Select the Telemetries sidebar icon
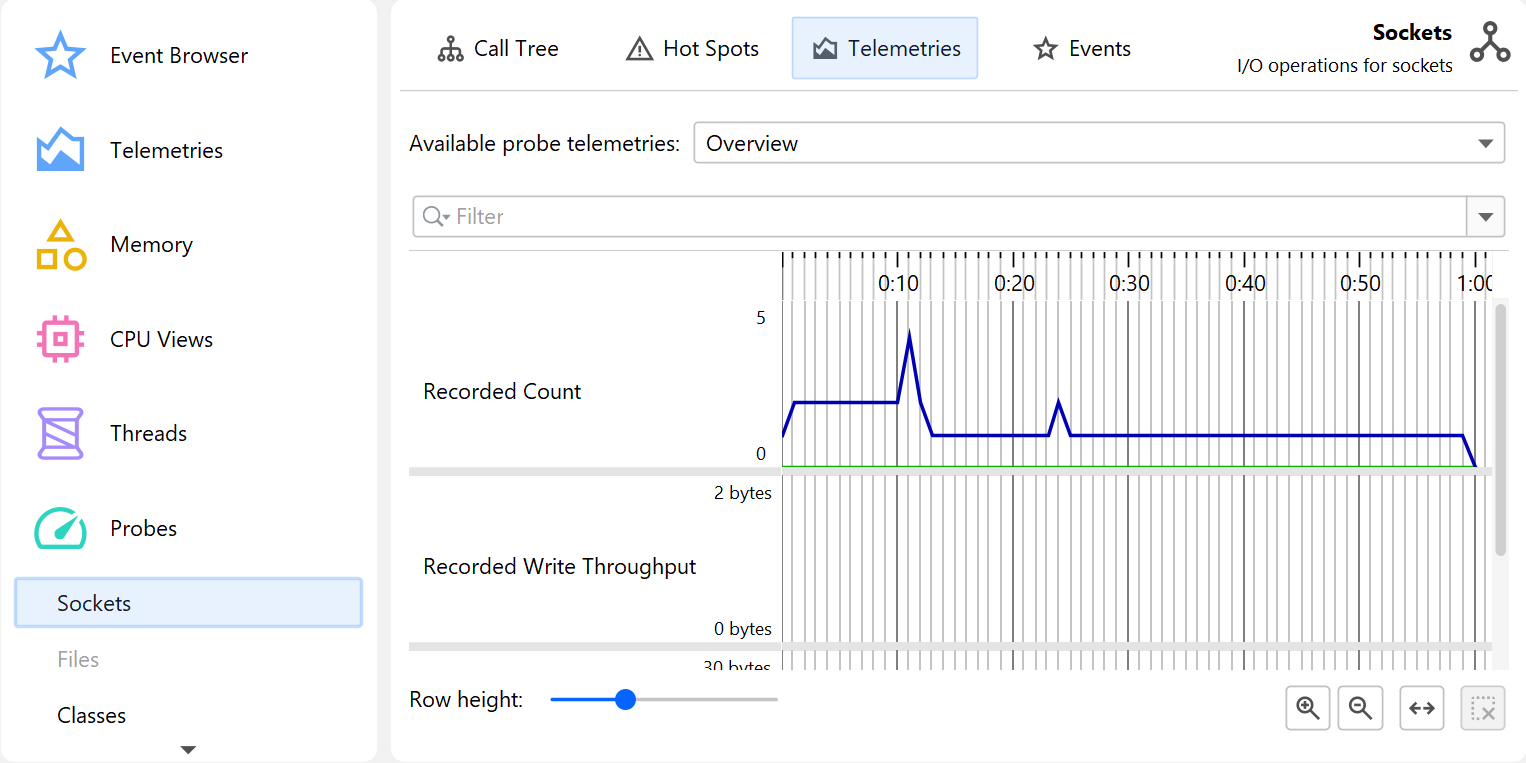Screen dimensions: 1526x763 coord(60,150)
